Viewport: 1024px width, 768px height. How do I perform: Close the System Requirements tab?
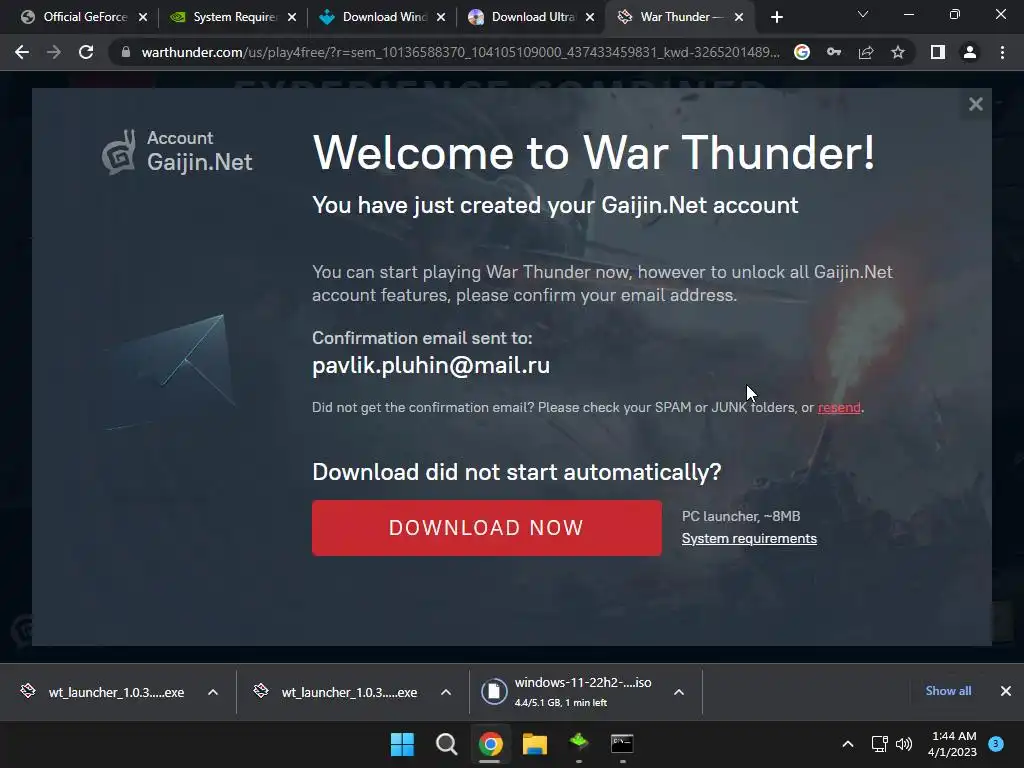[292, 17]
